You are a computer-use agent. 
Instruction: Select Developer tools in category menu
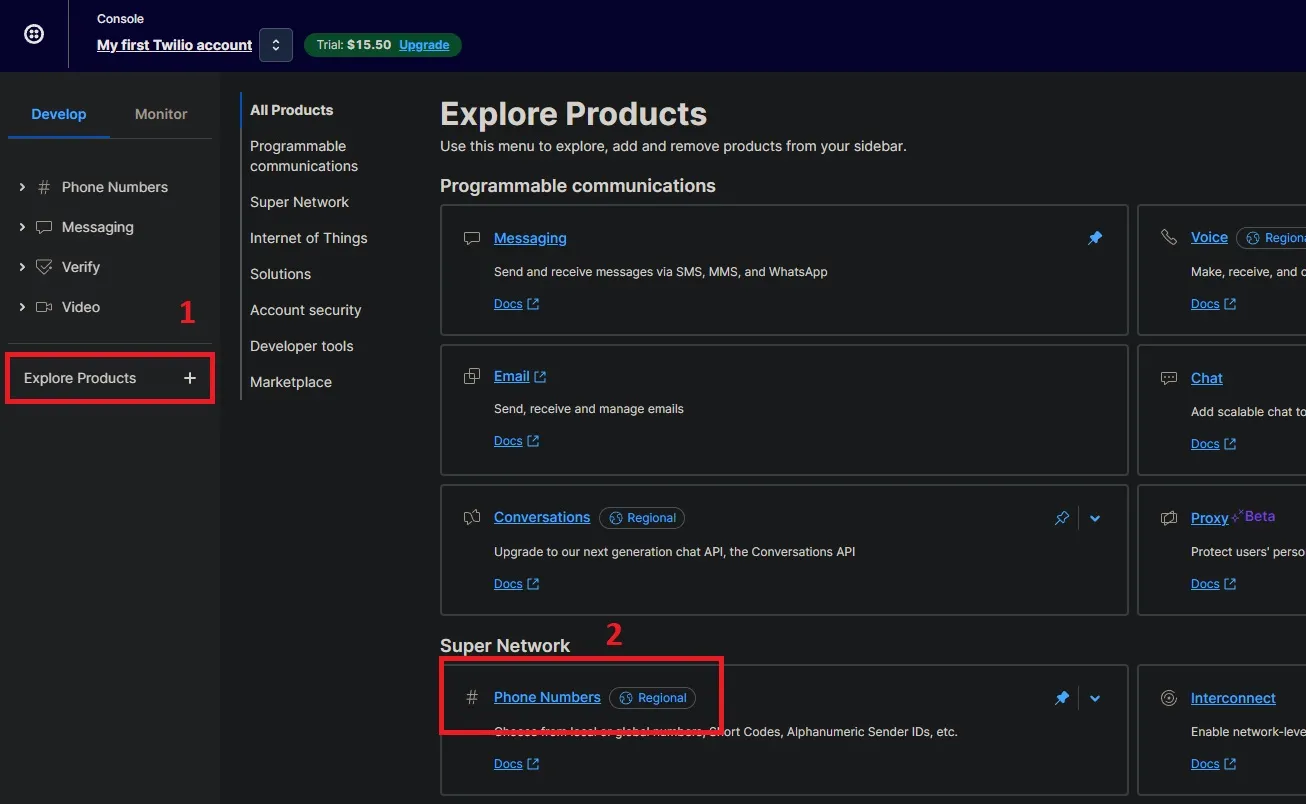[302, 346]
